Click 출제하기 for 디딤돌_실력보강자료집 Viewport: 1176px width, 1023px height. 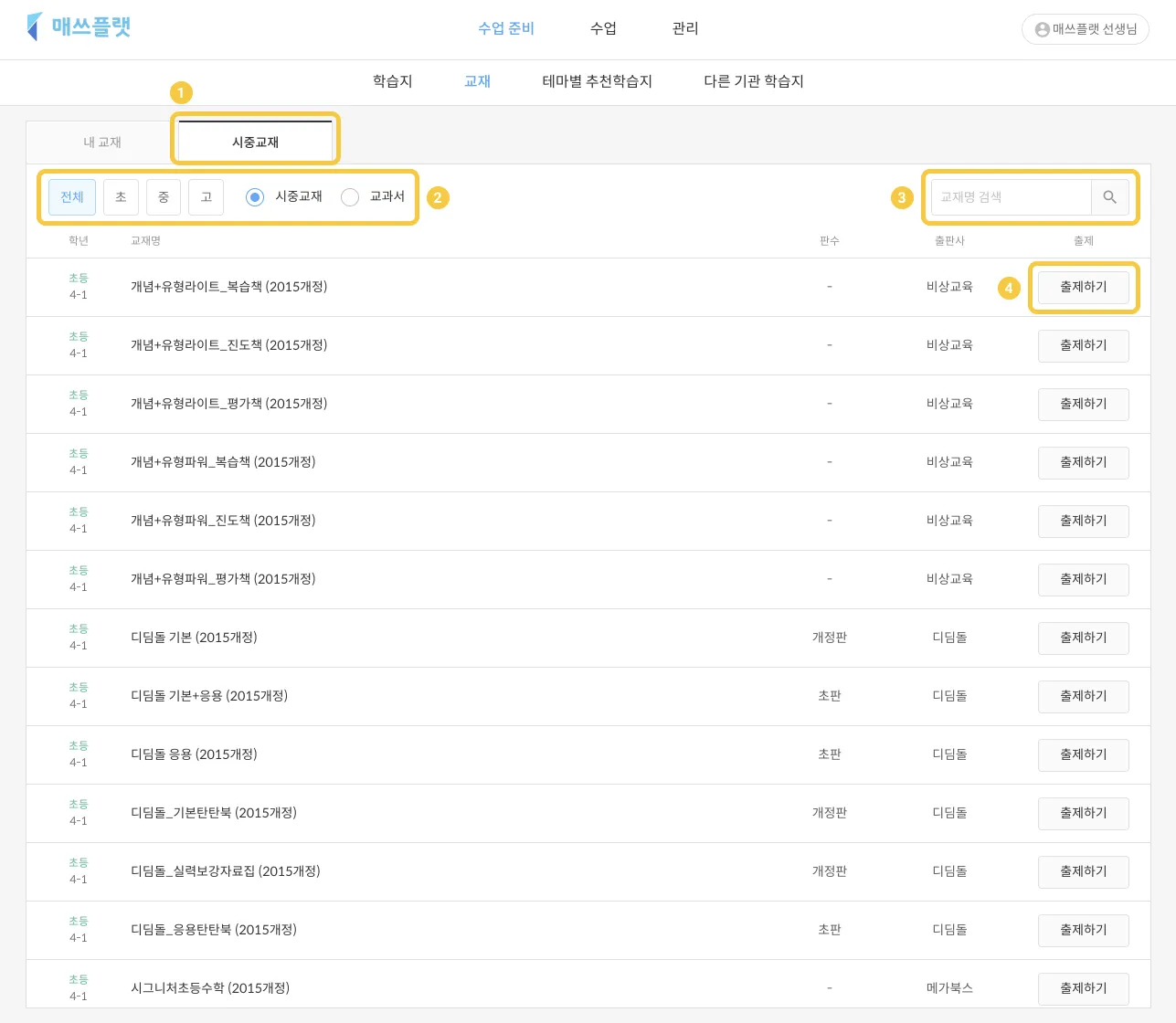pos(1084,871)
